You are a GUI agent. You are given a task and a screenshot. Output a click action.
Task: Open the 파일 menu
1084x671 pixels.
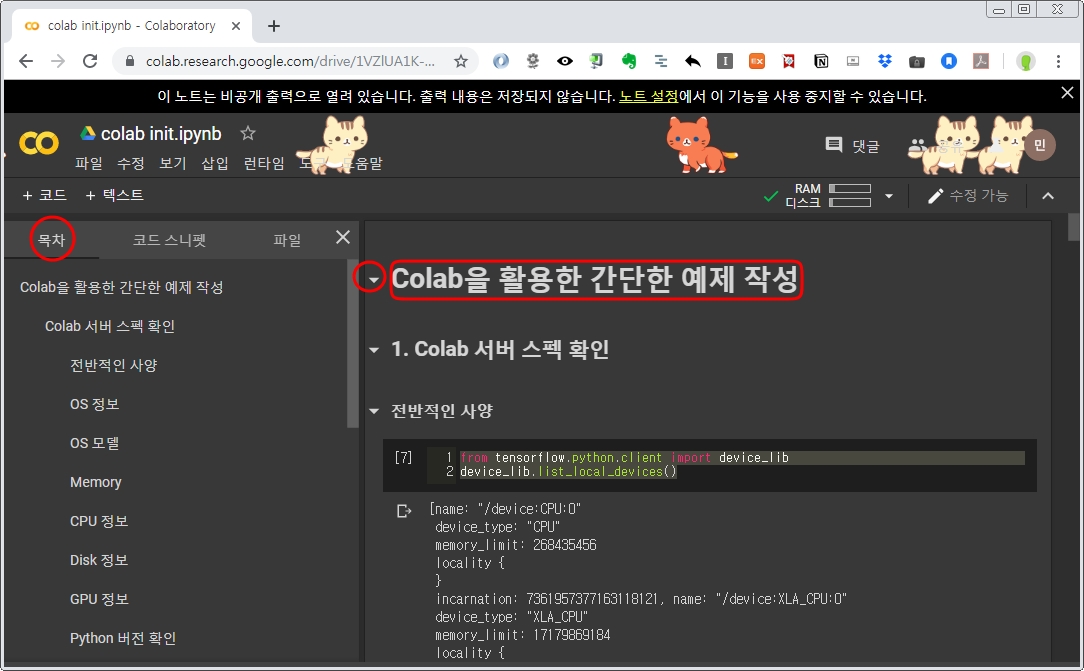(x=88, y=163)
